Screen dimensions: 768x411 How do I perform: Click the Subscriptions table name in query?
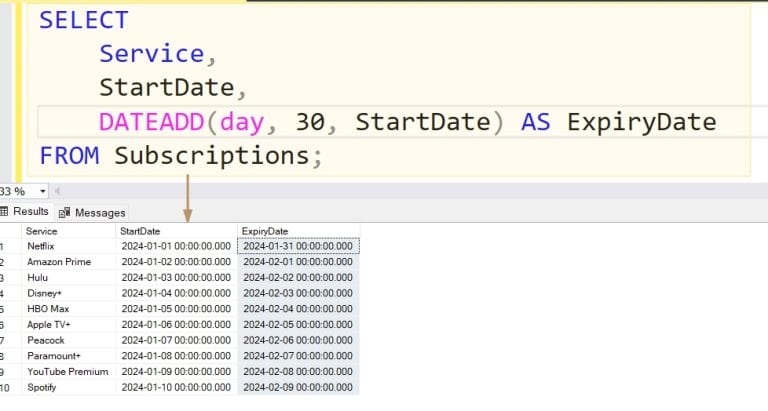tap(212, 156)
